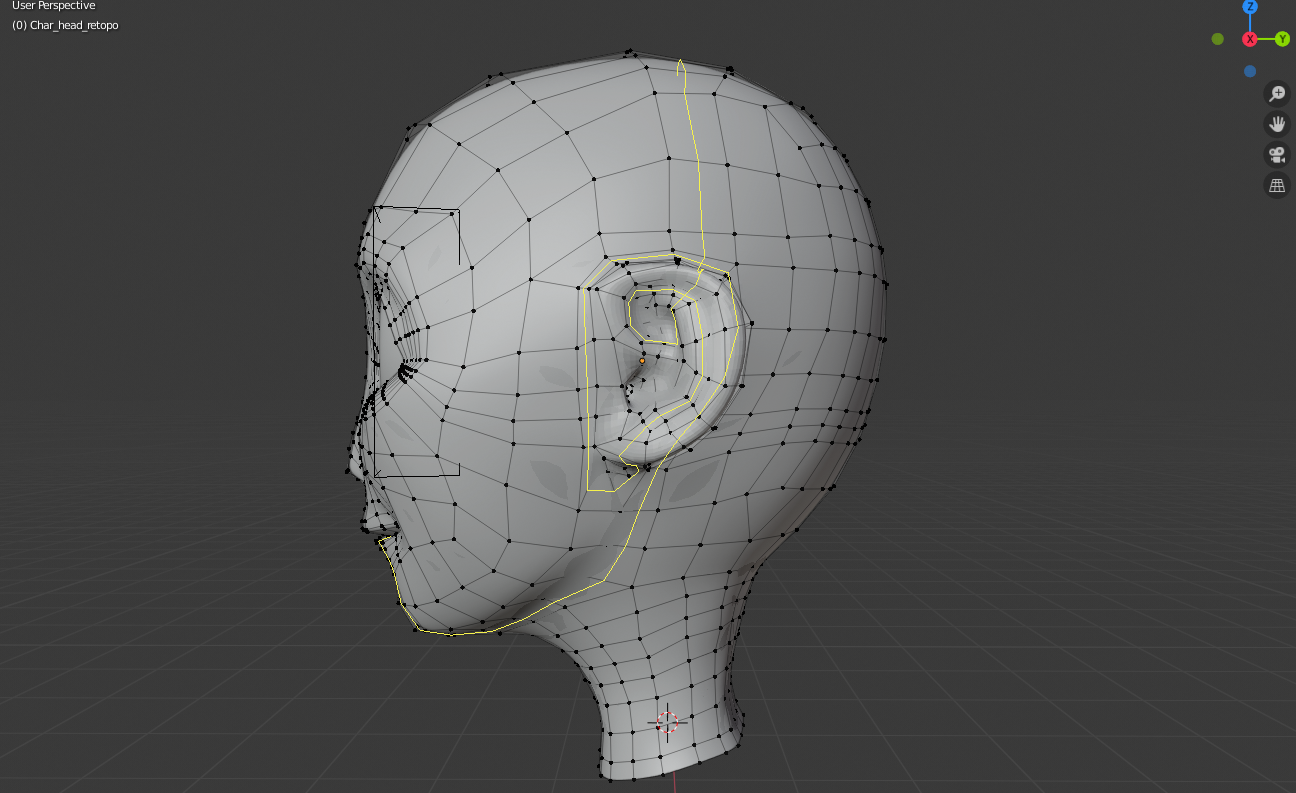Image resolution: width=1296 pixels, height=793 pixels.
Task: Toggle orthographic projection with the grid icon
Action: point(1276,186)
